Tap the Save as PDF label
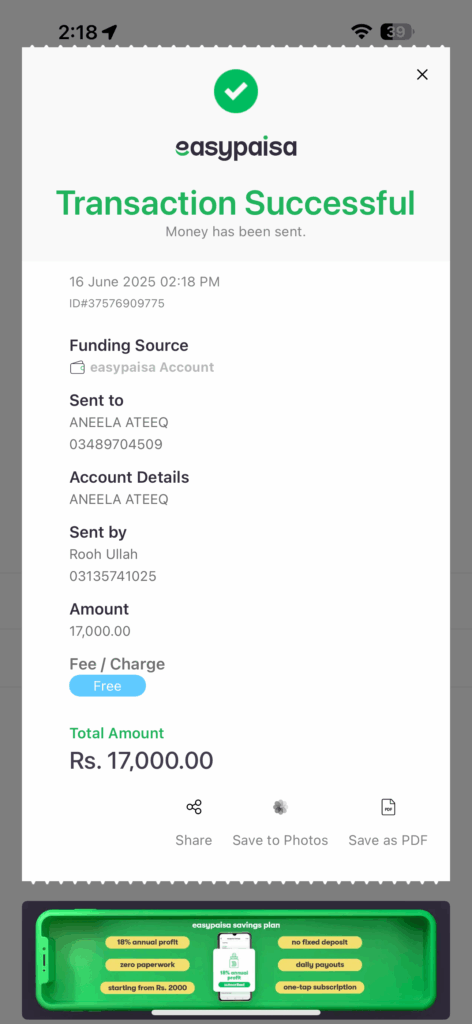Screen dimensions: 472x1024 [388, 840]
